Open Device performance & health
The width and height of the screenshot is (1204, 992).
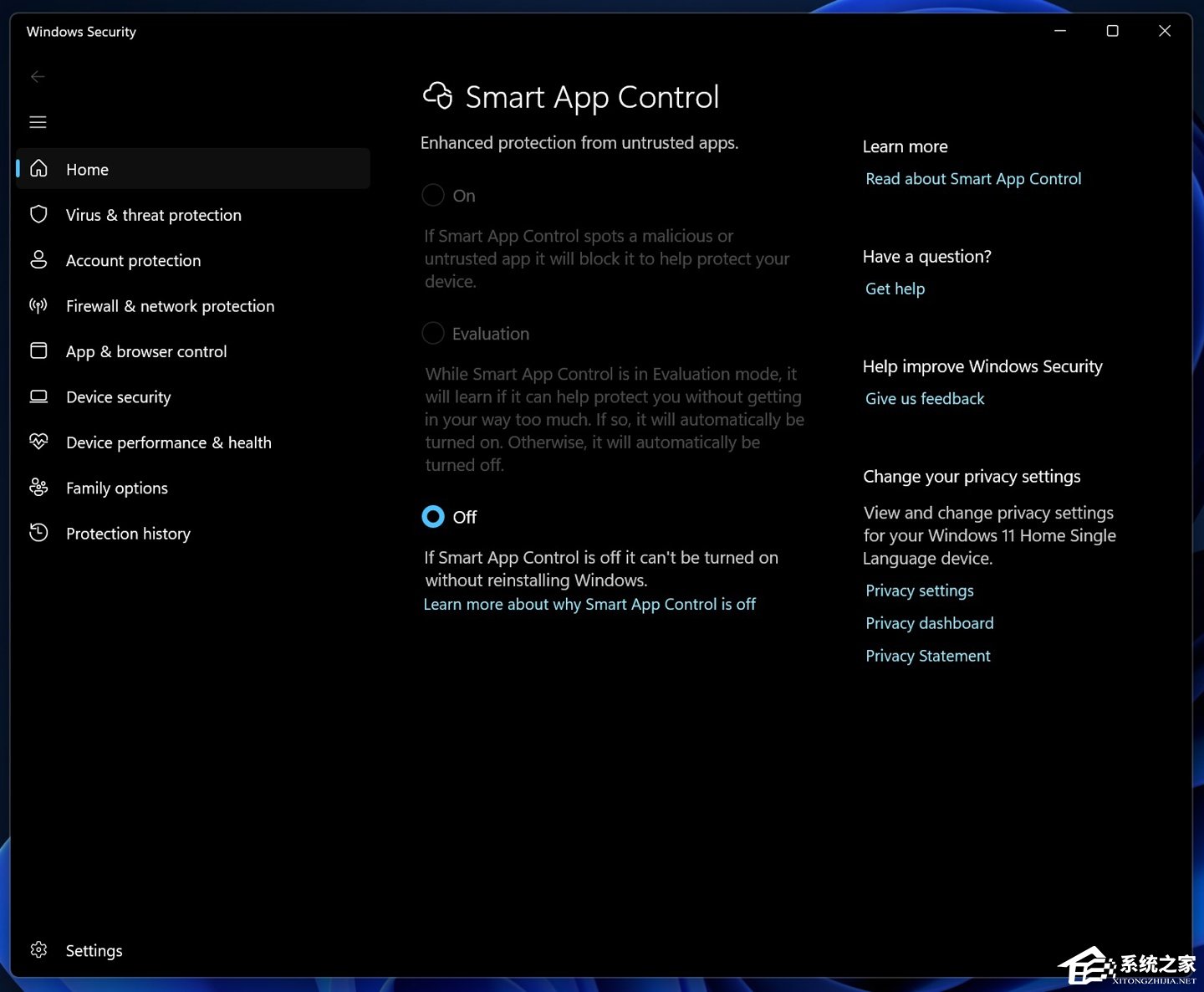193,442
